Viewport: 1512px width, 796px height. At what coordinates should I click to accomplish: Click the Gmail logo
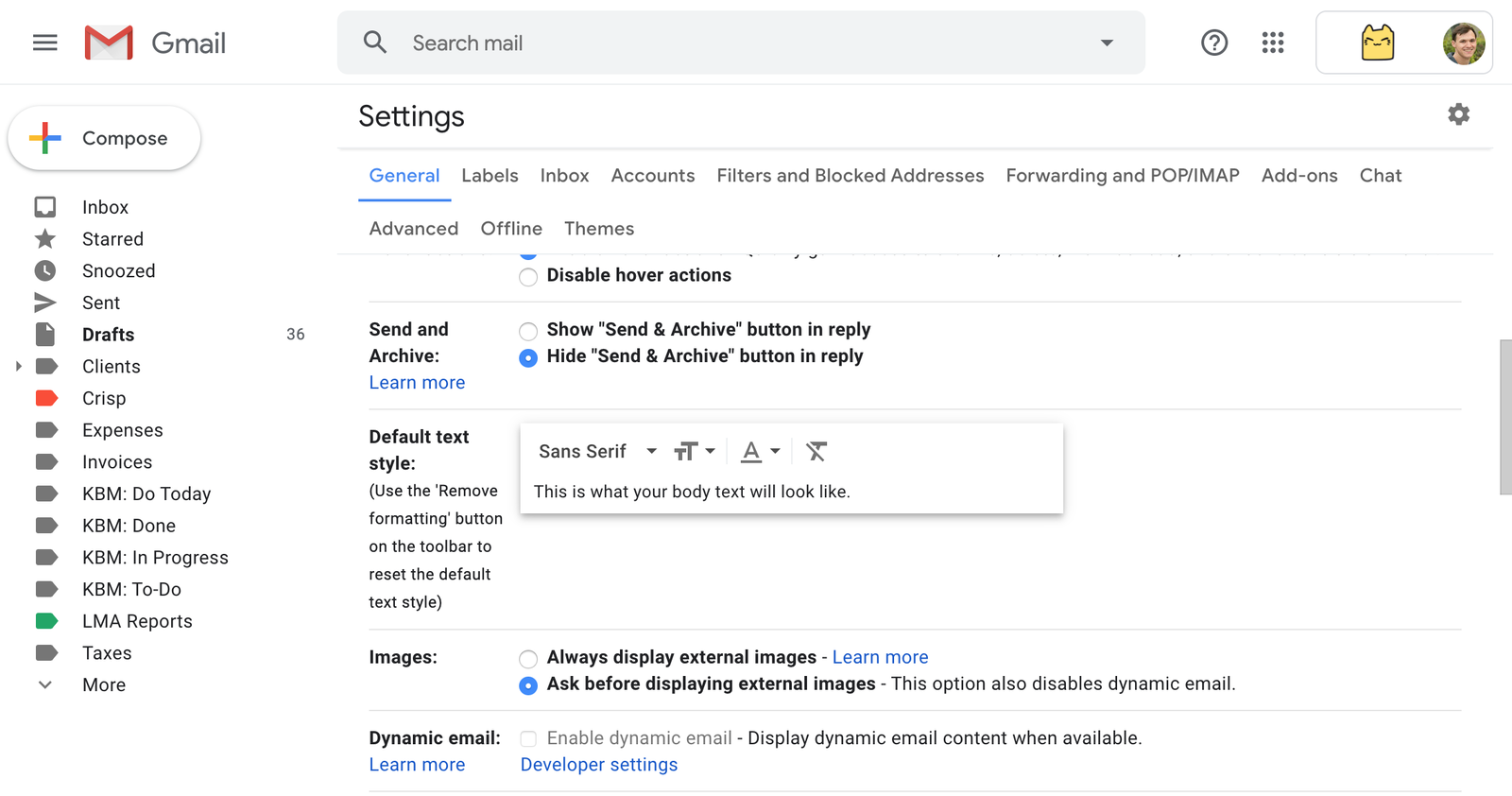[156, 43]
